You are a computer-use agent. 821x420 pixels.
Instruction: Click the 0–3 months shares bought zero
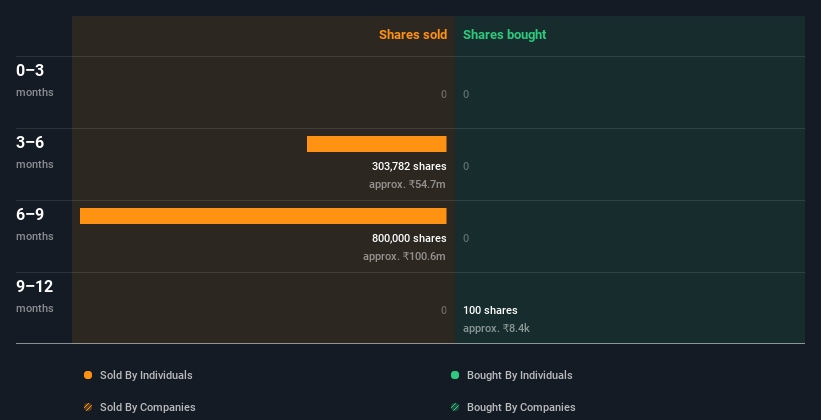coord(466,94)
